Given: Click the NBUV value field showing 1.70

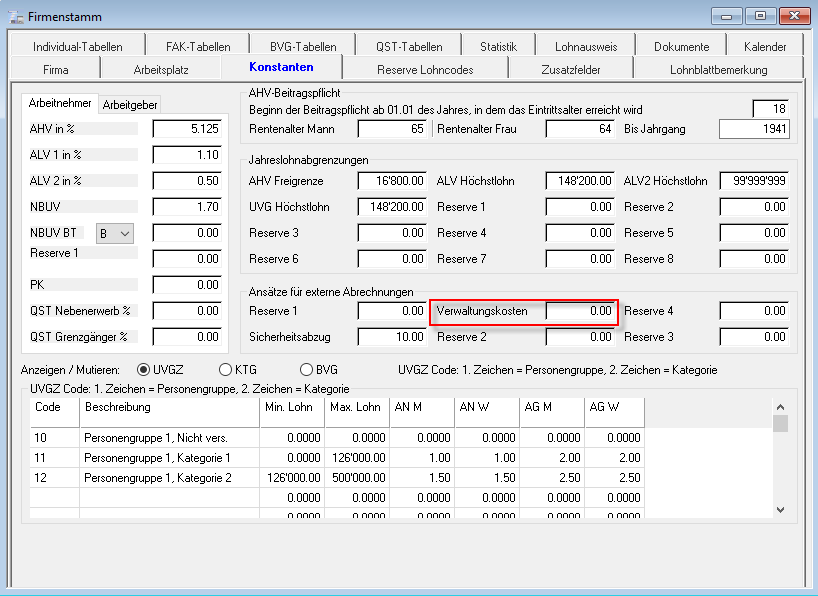Looking at the screenshot, I should click(187, 207).
